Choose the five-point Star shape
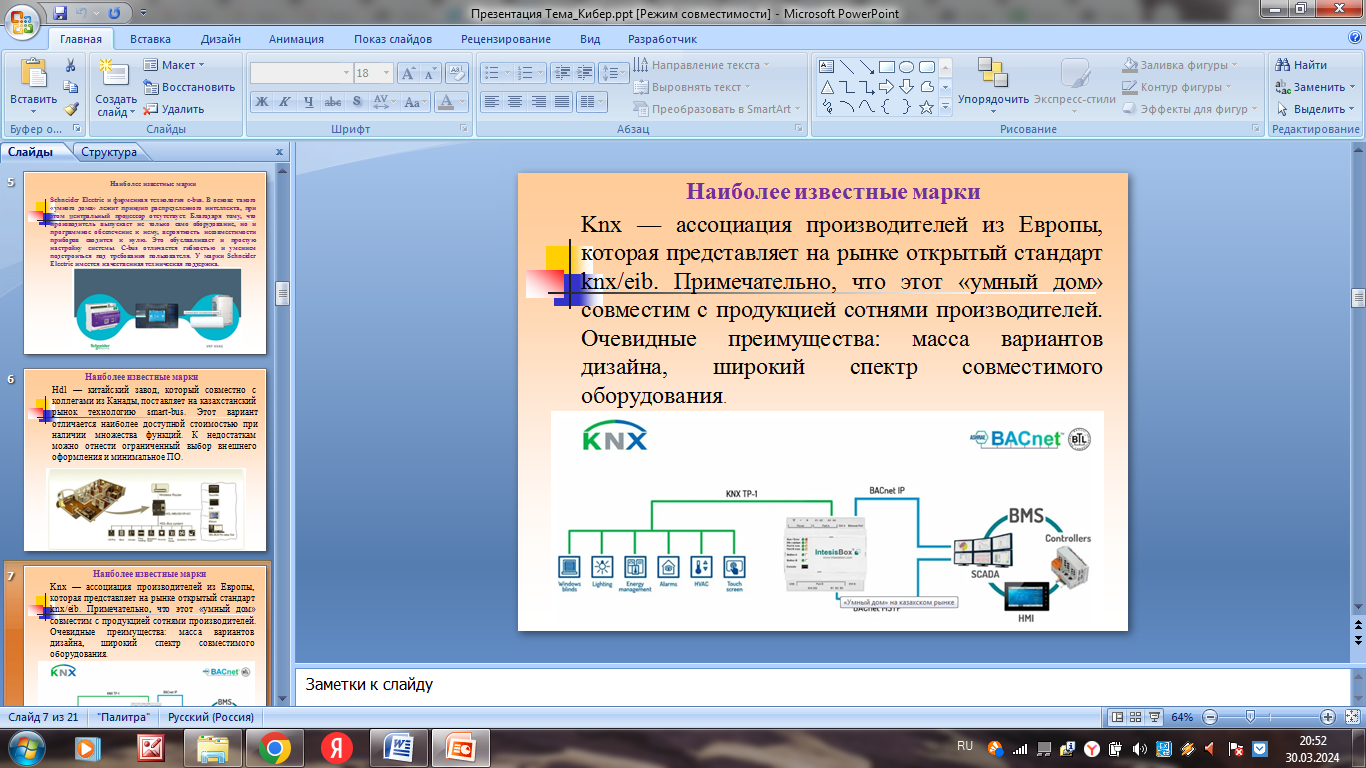 tap(926, 107)
